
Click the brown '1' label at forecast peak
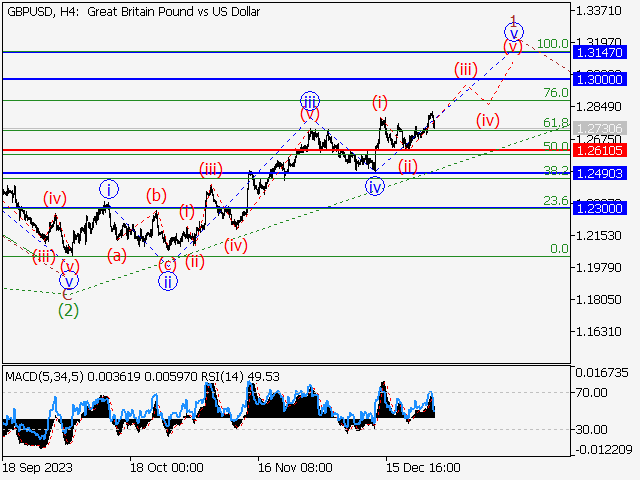pos(514,19)
